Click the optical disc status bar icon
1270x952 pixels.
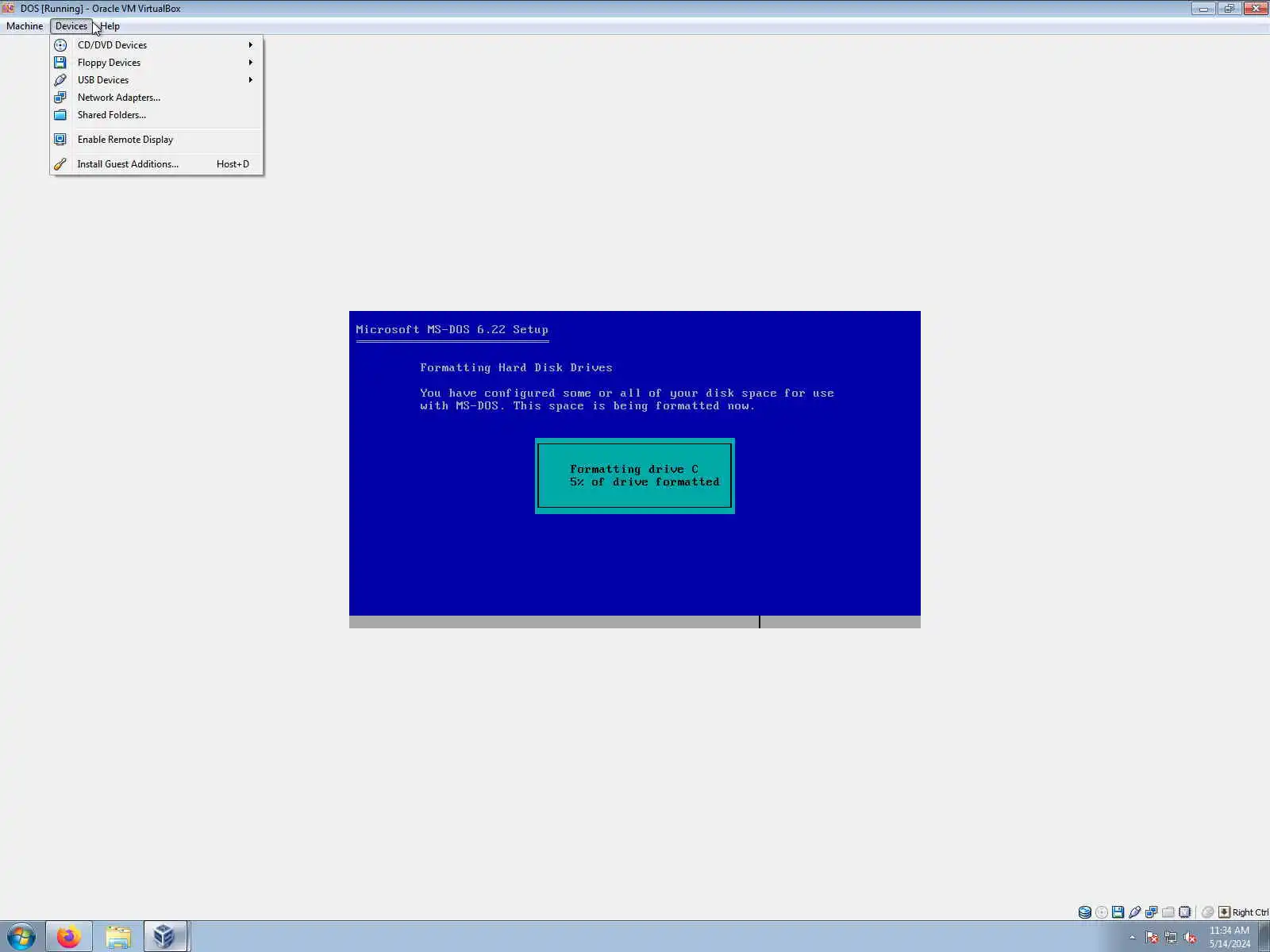(x=1101, y=912)
